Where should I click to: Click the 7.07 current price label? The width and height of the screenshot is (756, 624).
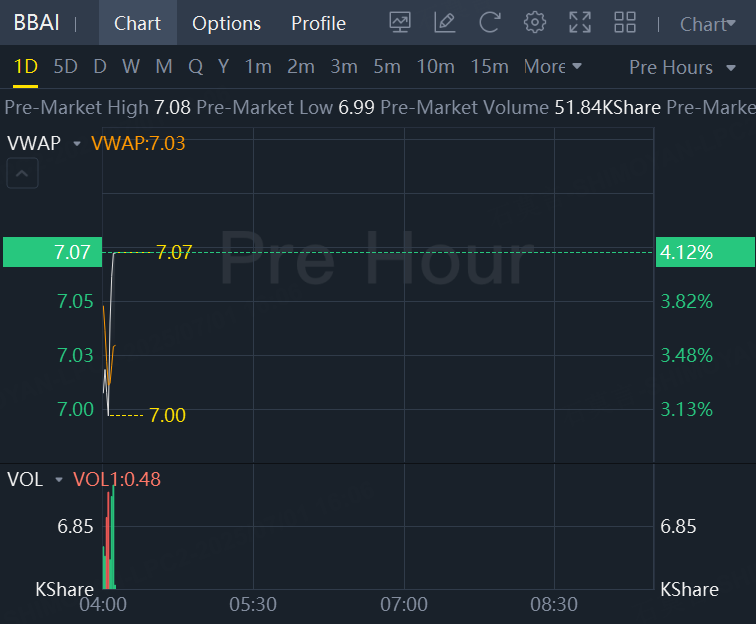52,253
